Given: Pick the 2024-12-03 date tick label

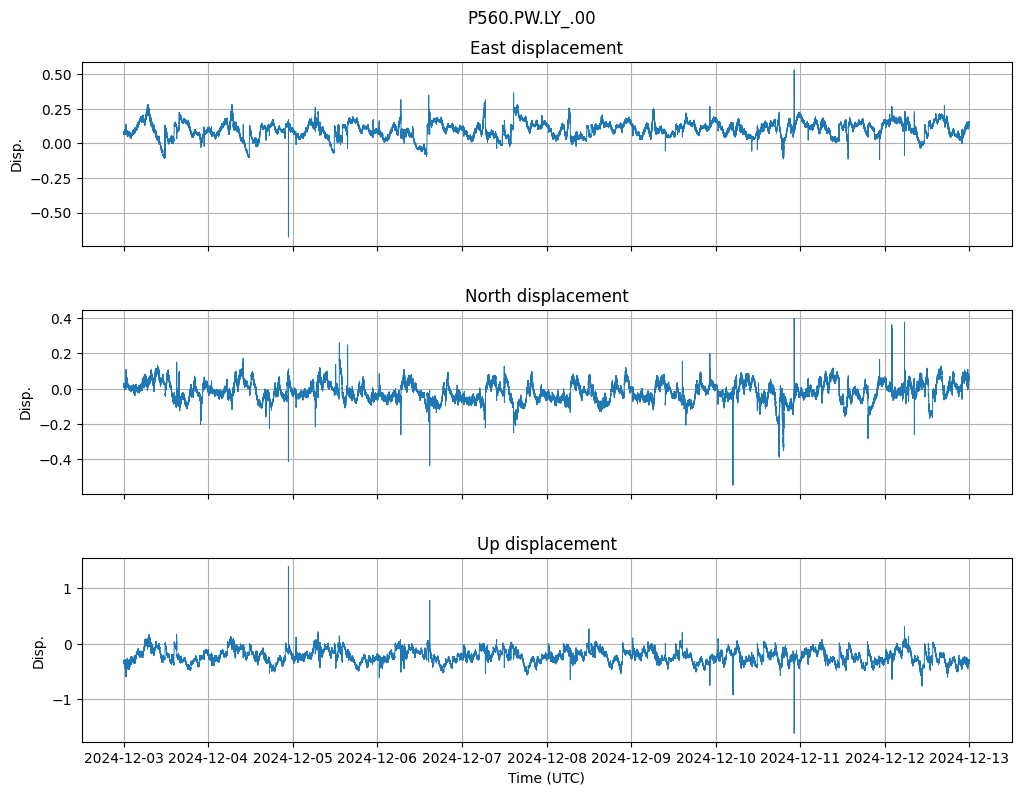Looking at the screenshot, I should pyautogui.click(x=124, y=759).
